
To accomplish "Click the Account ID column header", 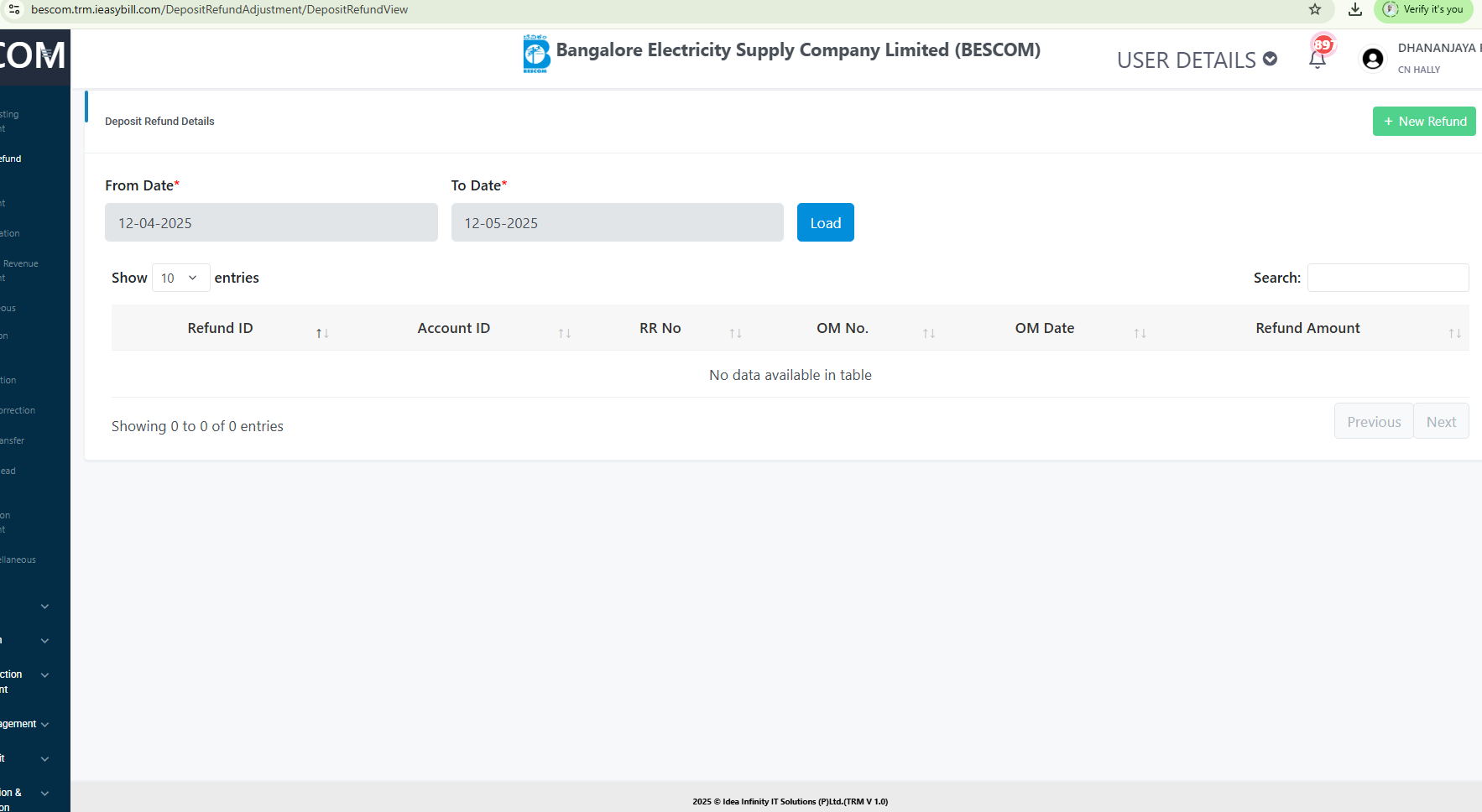I will tap(453, 328).
